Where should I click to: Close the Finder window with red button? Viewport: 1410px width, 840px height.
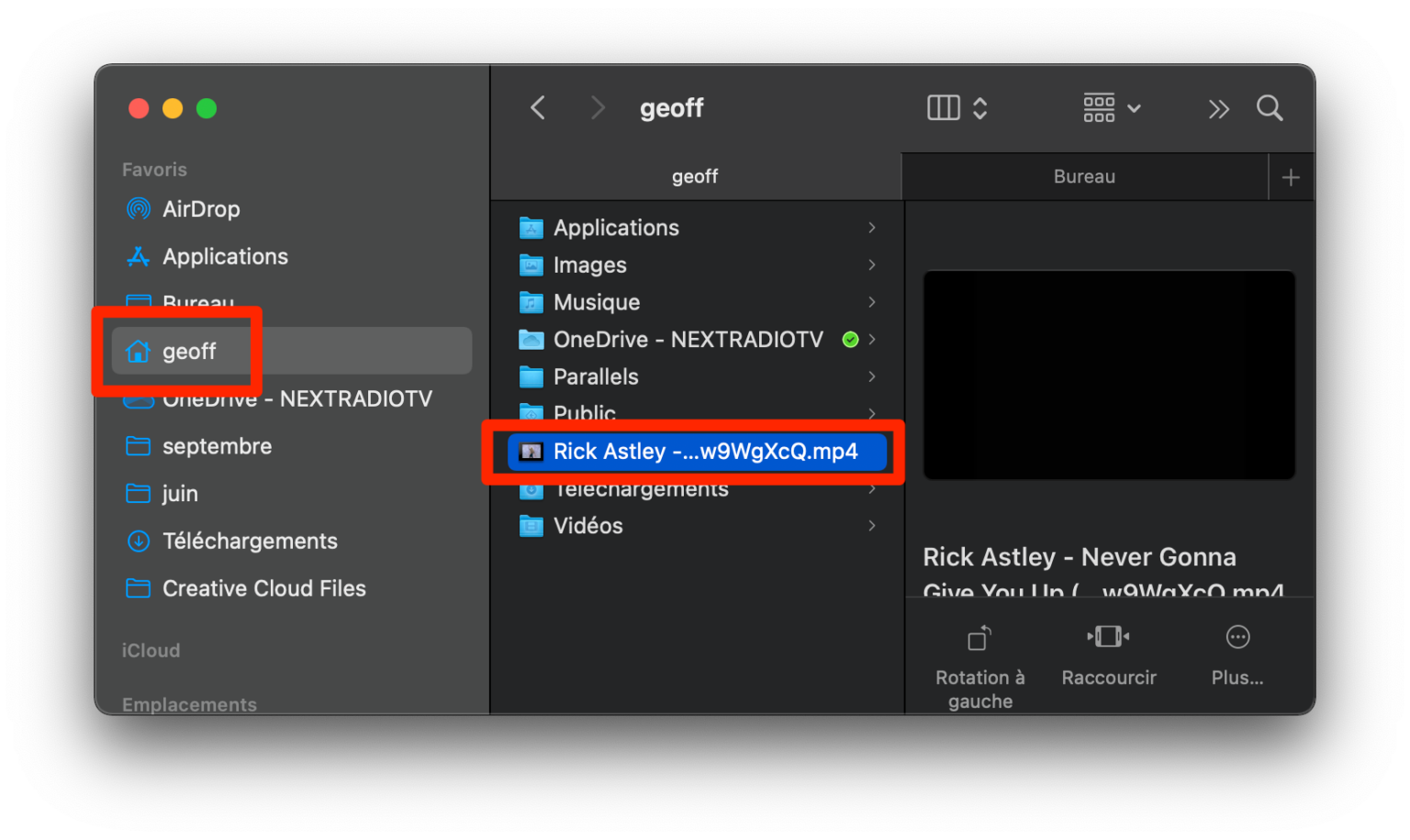[x=139, y=108]
